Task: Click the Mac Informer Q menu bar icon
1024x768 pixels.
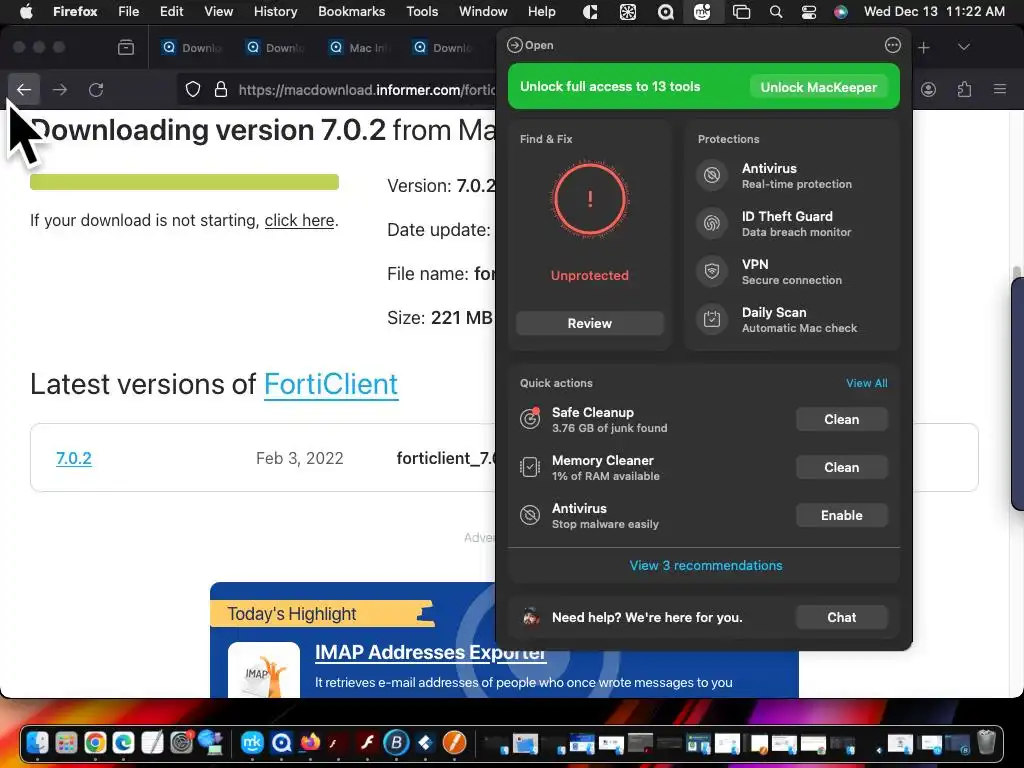Action: pyautogui.click(x=665, y=12)
